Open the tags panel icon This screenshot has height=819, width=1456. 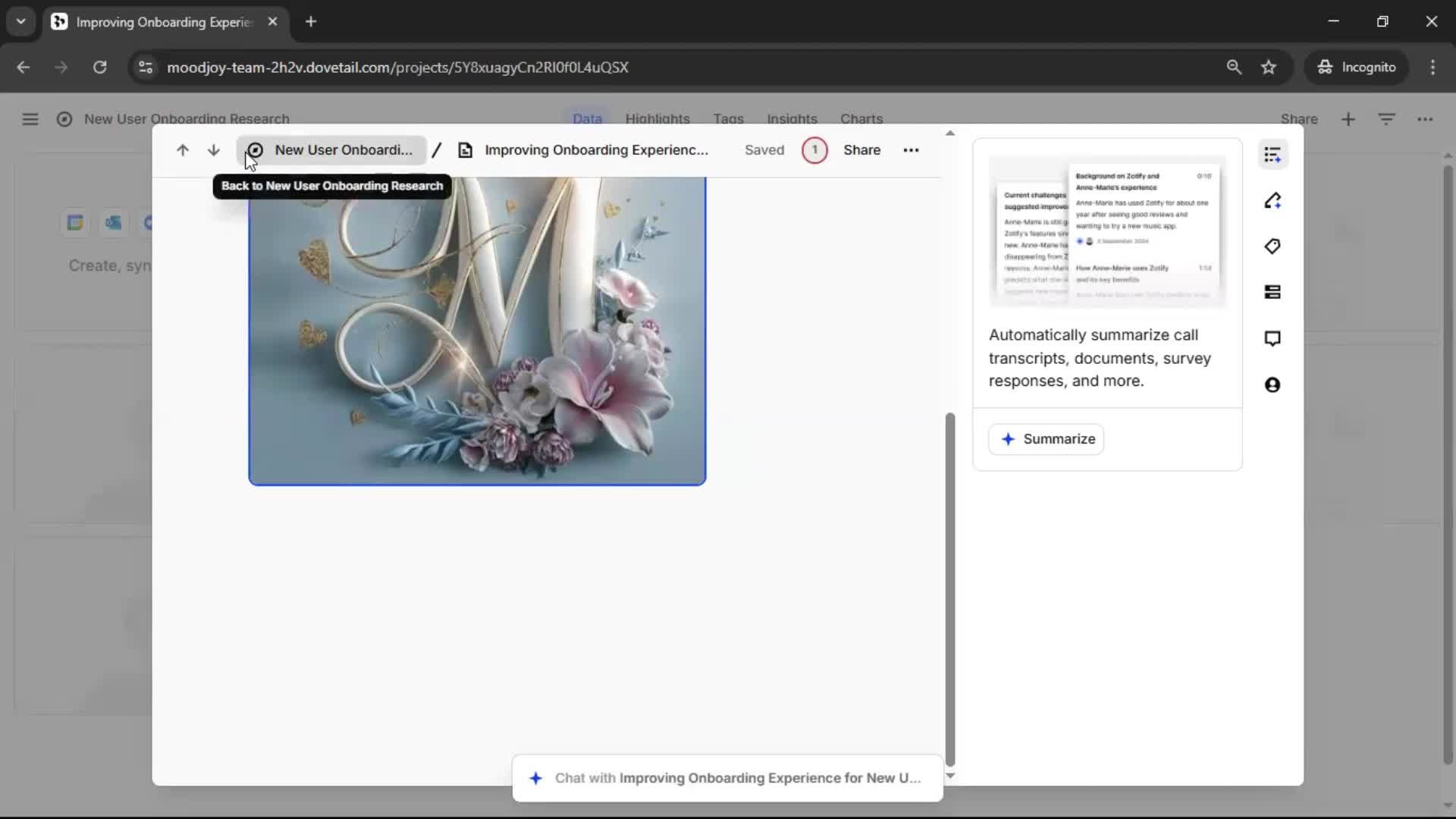[x=1272, y=246]
